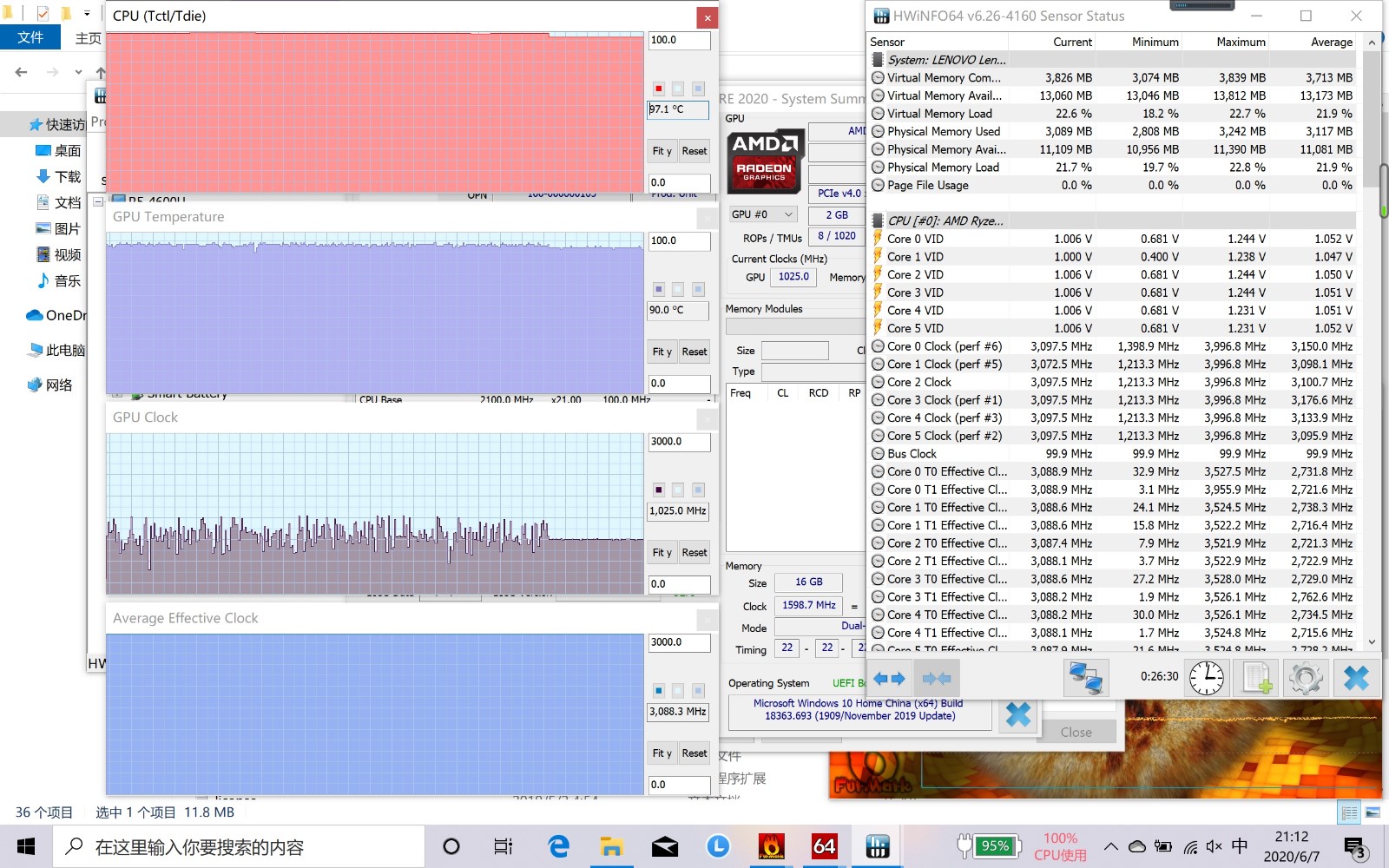The image size is (1389, 868).
Task: Change the GPU Temperature graph color swatch
Action: click(x=658, y=289)
